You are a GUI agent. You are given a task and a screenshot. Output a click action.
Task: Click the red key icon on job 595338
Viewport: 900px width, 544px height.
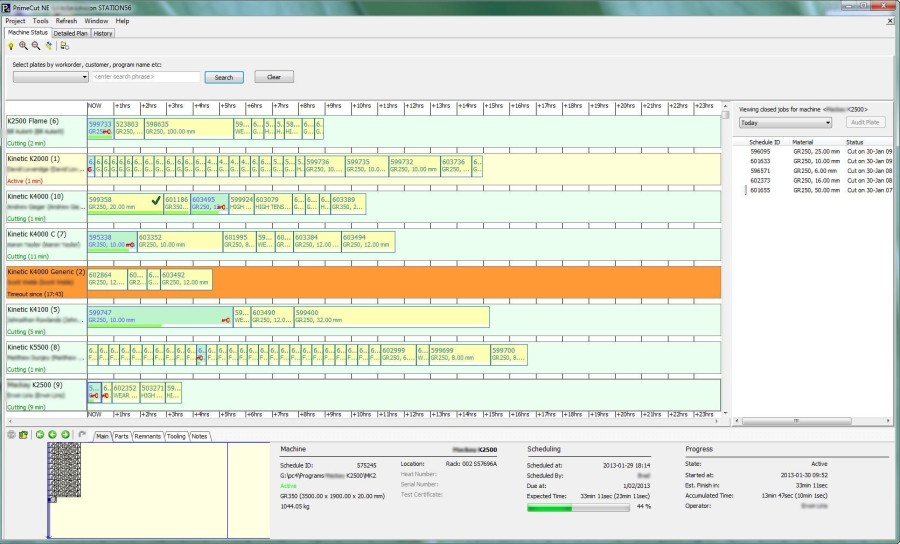tap(130, 245)
